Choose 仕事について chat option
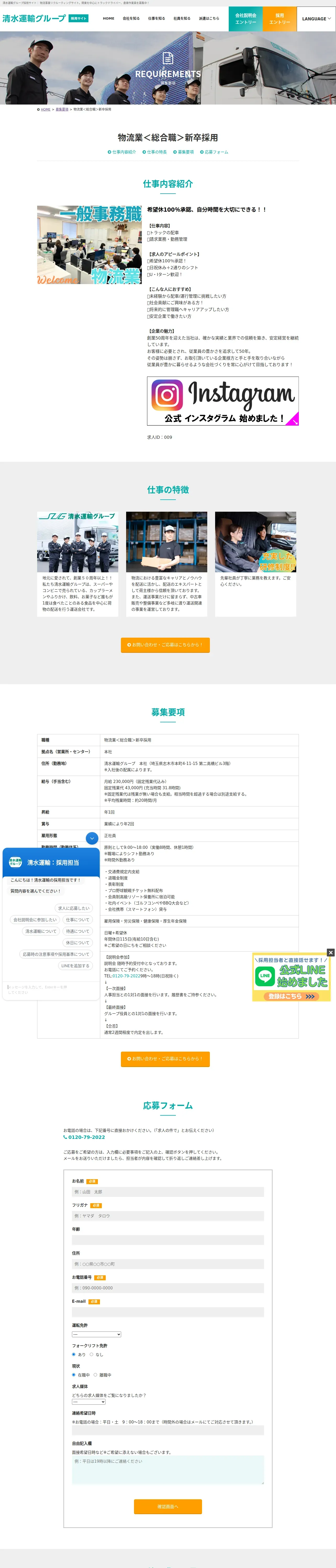This screenshot has width=336, height=1568. click(x=77, y=920)
